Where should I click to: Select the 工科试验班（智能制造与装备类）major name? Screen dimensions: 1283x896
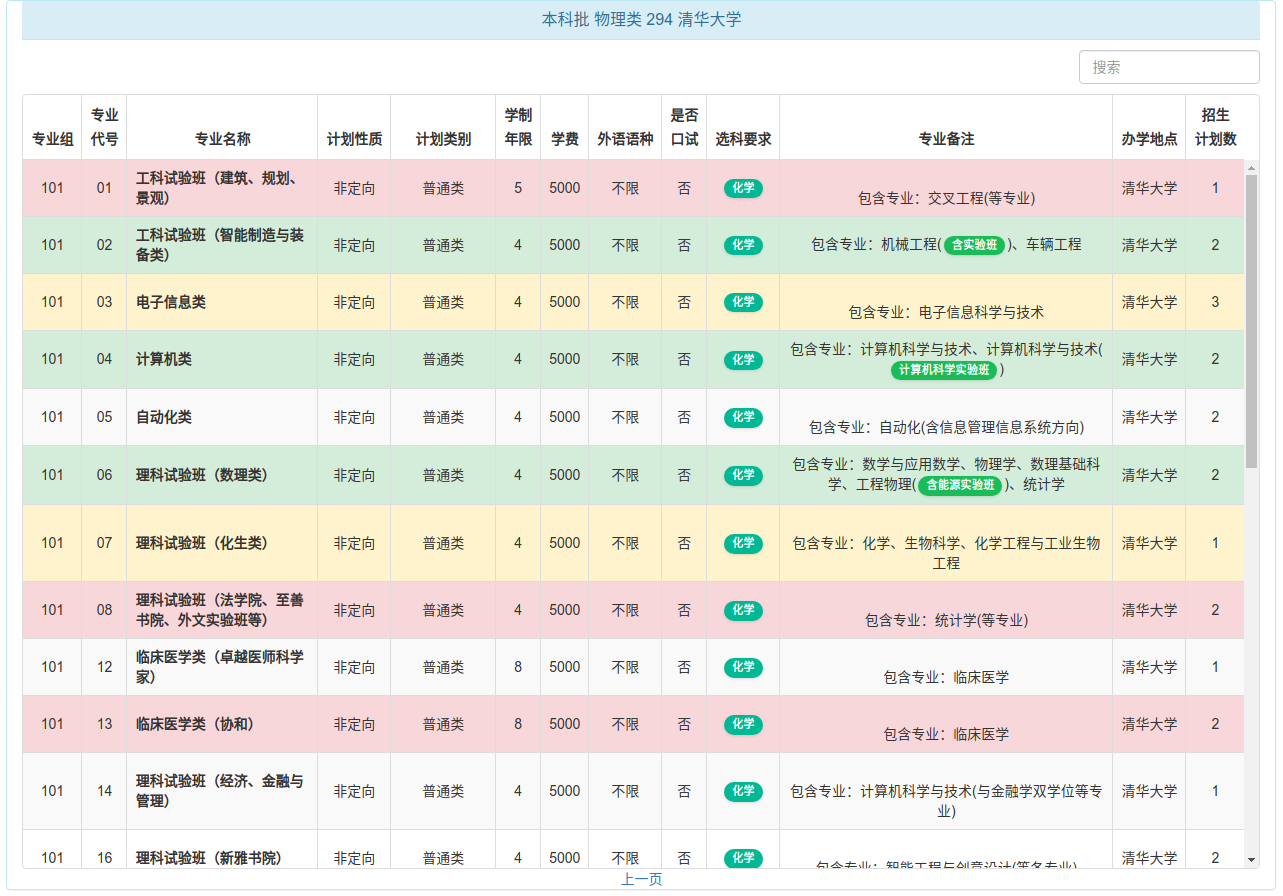point(220,245)
